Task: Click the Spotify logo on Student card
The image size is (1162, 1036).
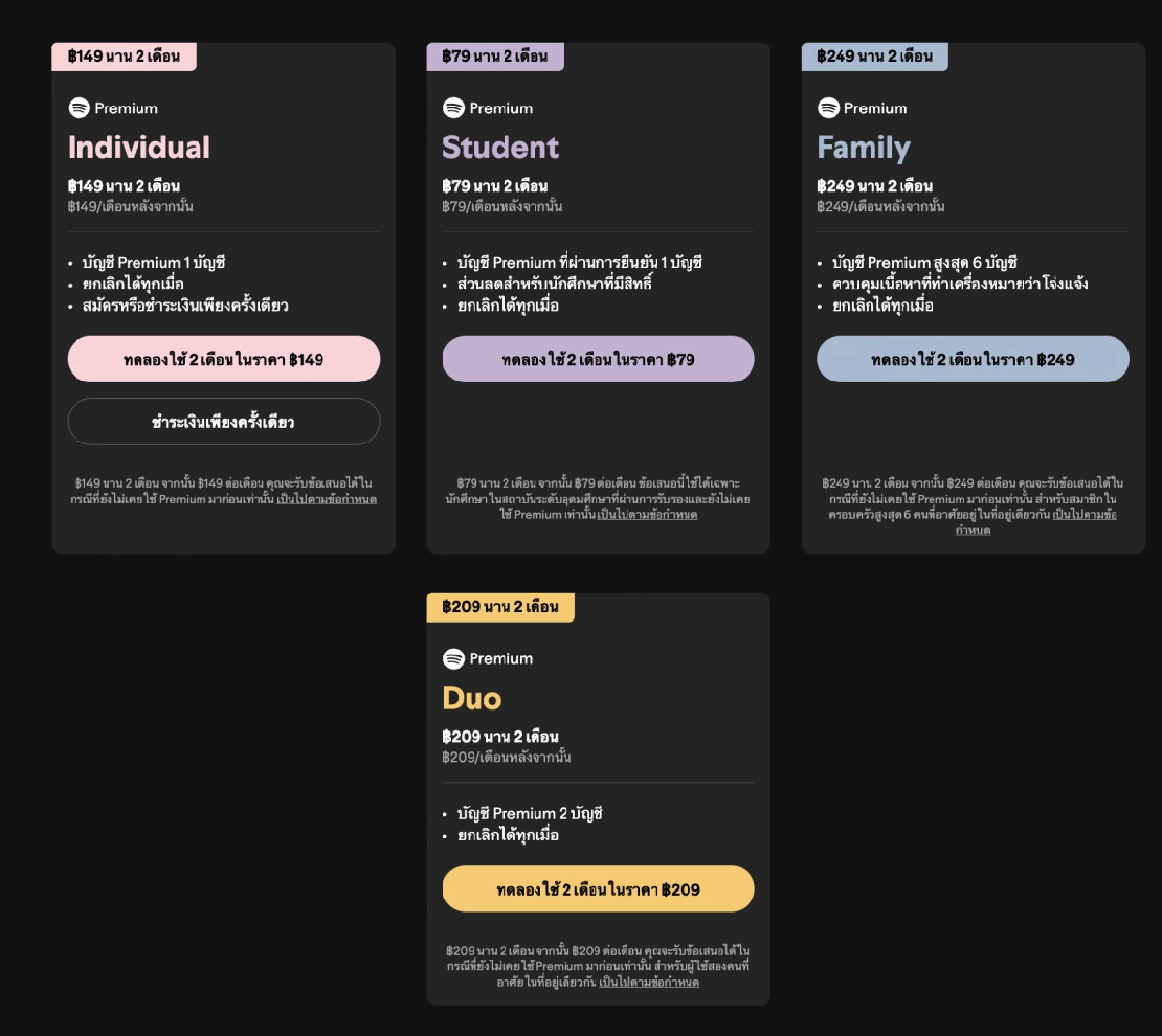Action: (453, 107)
